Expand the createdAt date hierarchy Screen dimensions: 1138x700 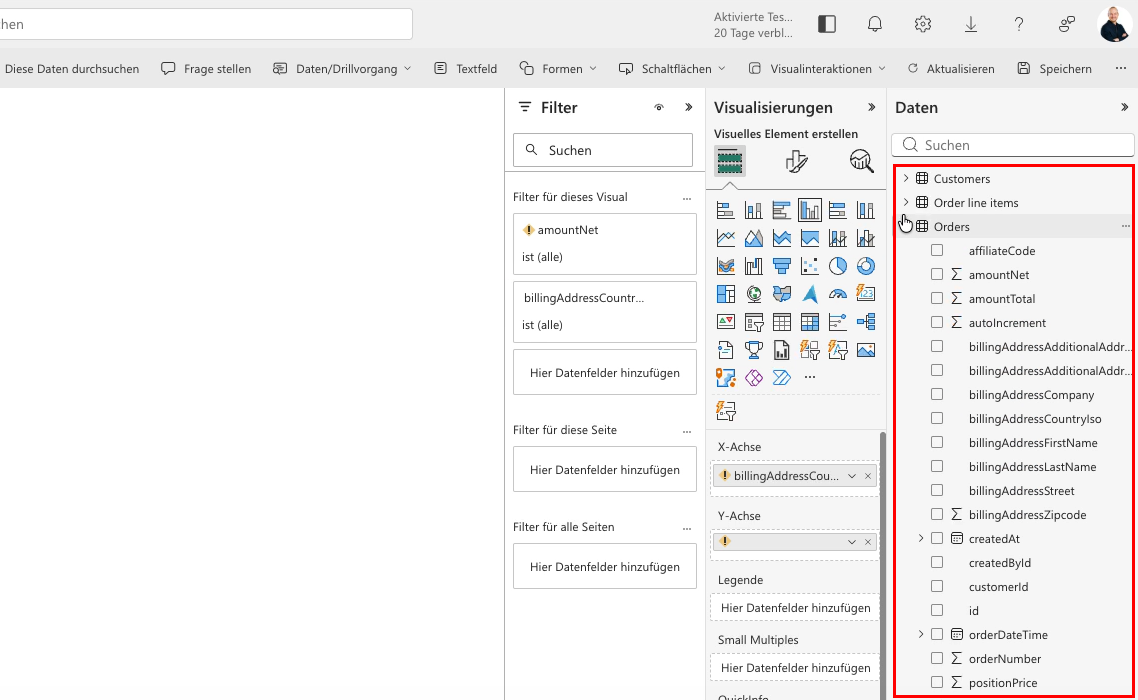pyautogui.click(x=921, y=538)
